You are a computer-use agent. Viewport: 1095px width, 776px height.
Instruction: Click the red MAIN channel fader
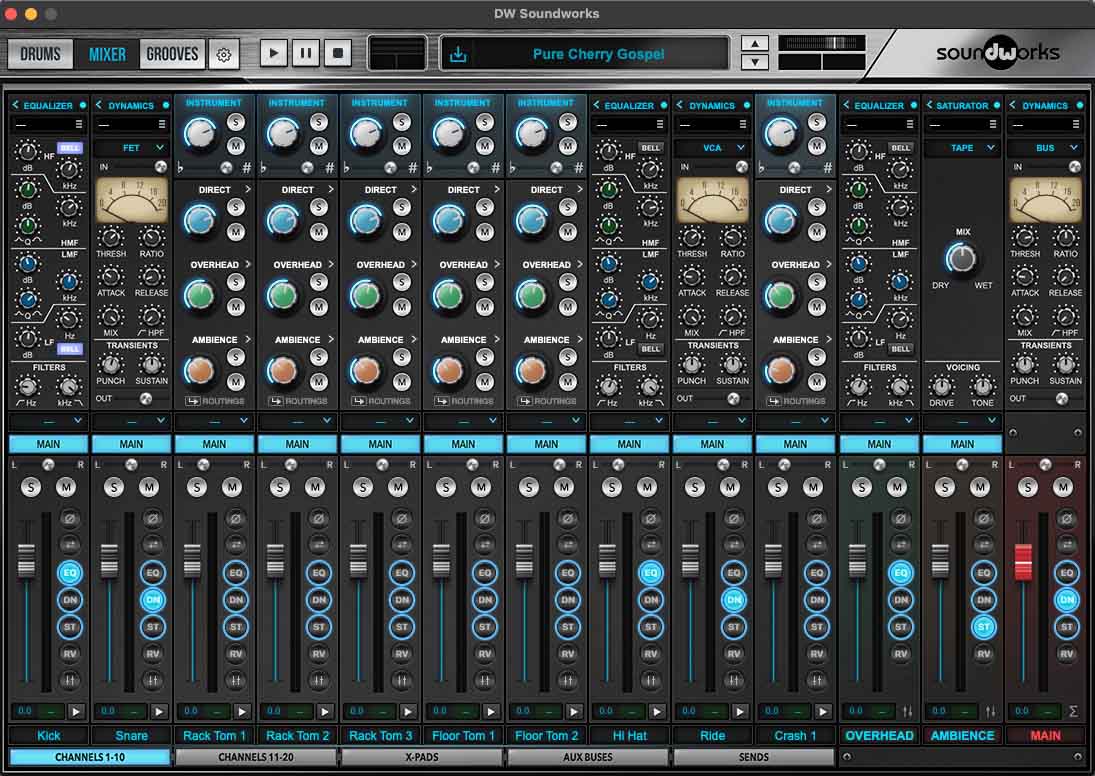pos(1023,562)
